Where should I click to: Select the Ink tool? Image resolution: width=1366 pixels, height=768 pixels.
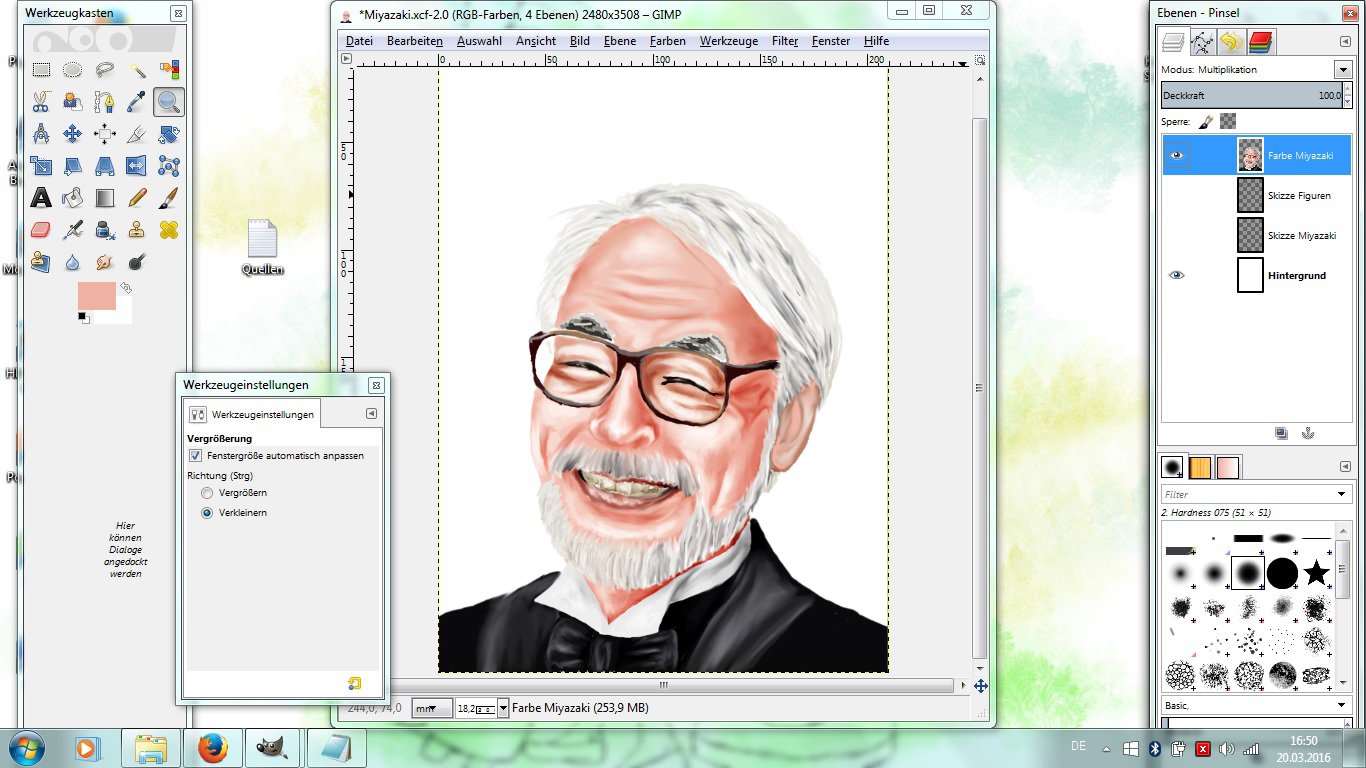point(105,230)
